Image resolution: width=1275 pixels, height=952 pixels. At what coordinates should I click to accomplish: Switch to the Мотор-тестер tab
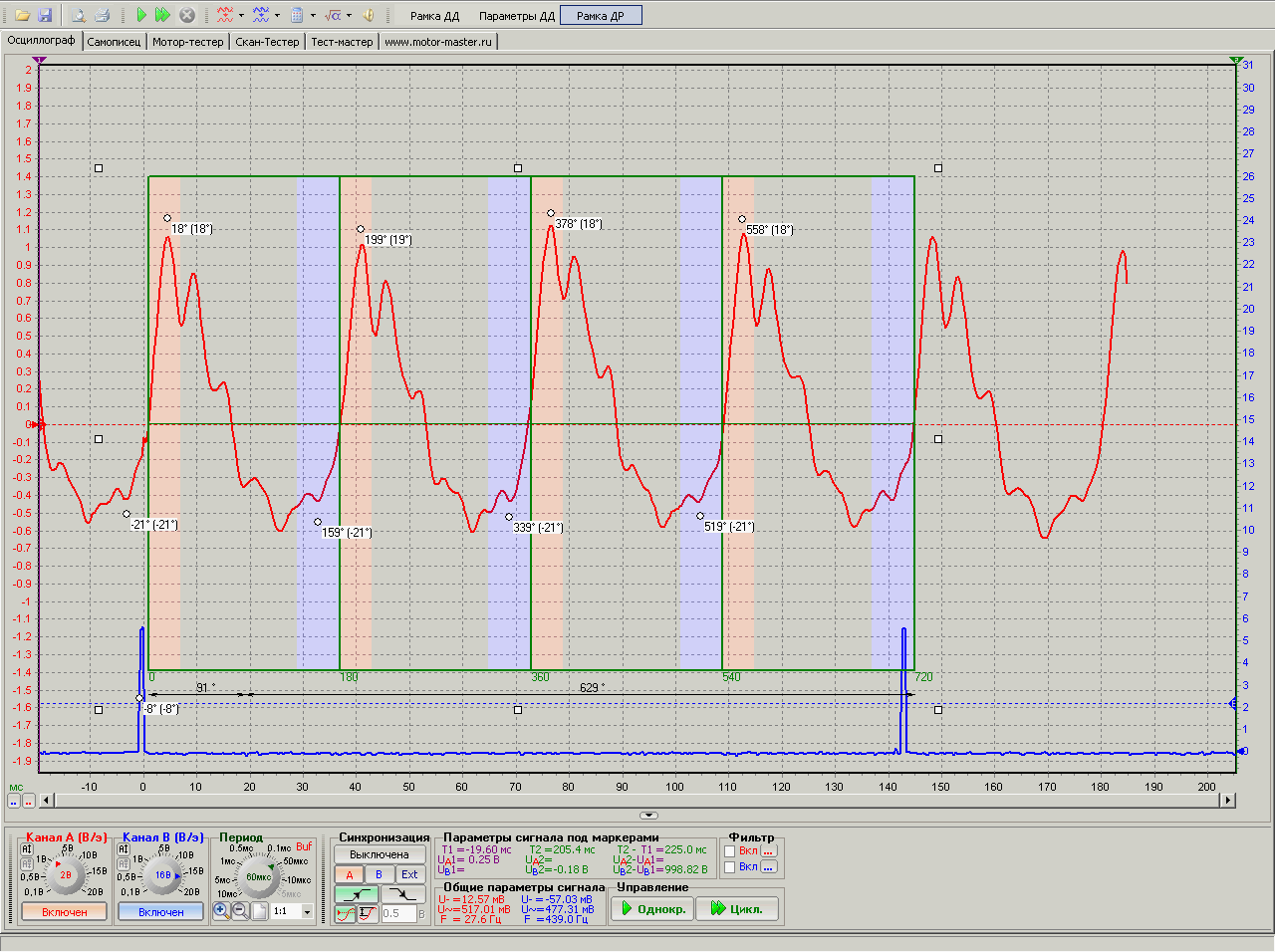[x=188, y=42]
